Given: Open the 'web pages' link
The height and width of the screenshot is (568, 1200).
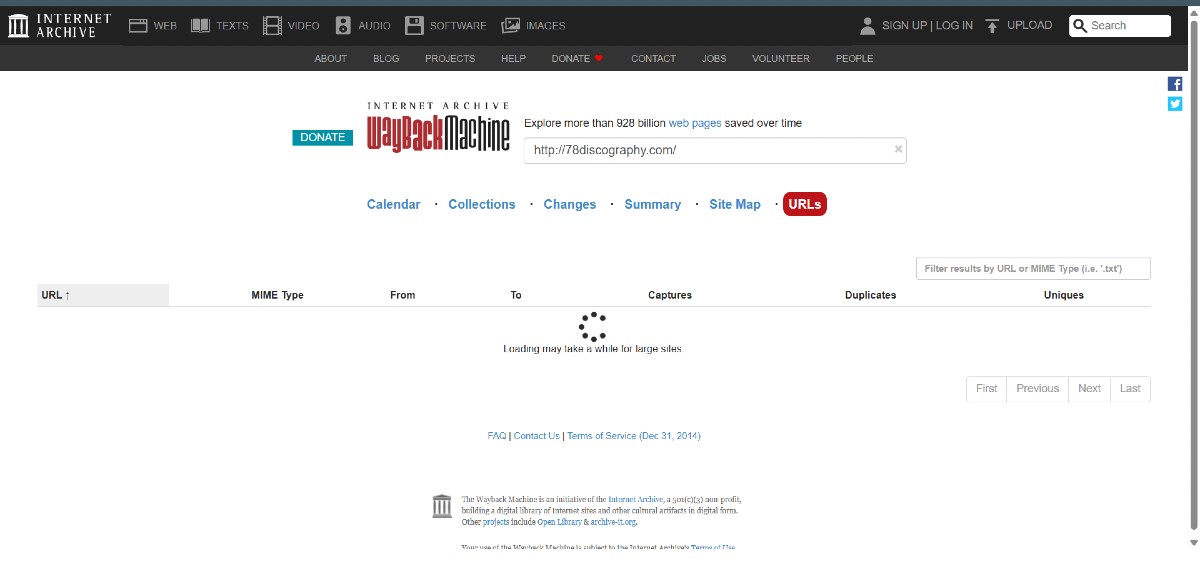Looking at the screenshot, I should tap(695, 123).
